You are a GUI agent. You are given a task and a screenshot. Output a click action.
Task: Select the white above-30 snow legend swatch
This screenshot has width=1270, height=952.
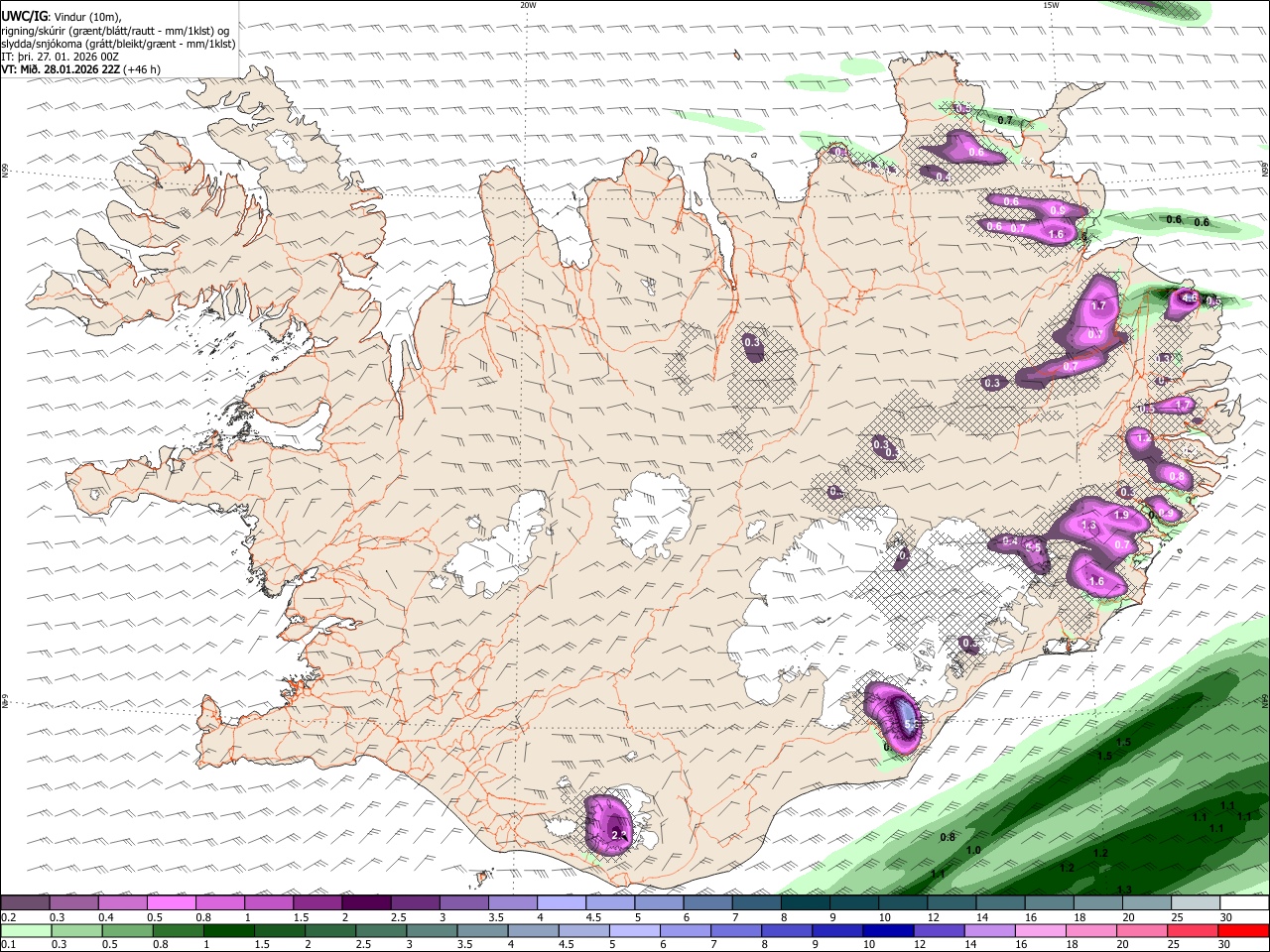[x=1243, y=903]
